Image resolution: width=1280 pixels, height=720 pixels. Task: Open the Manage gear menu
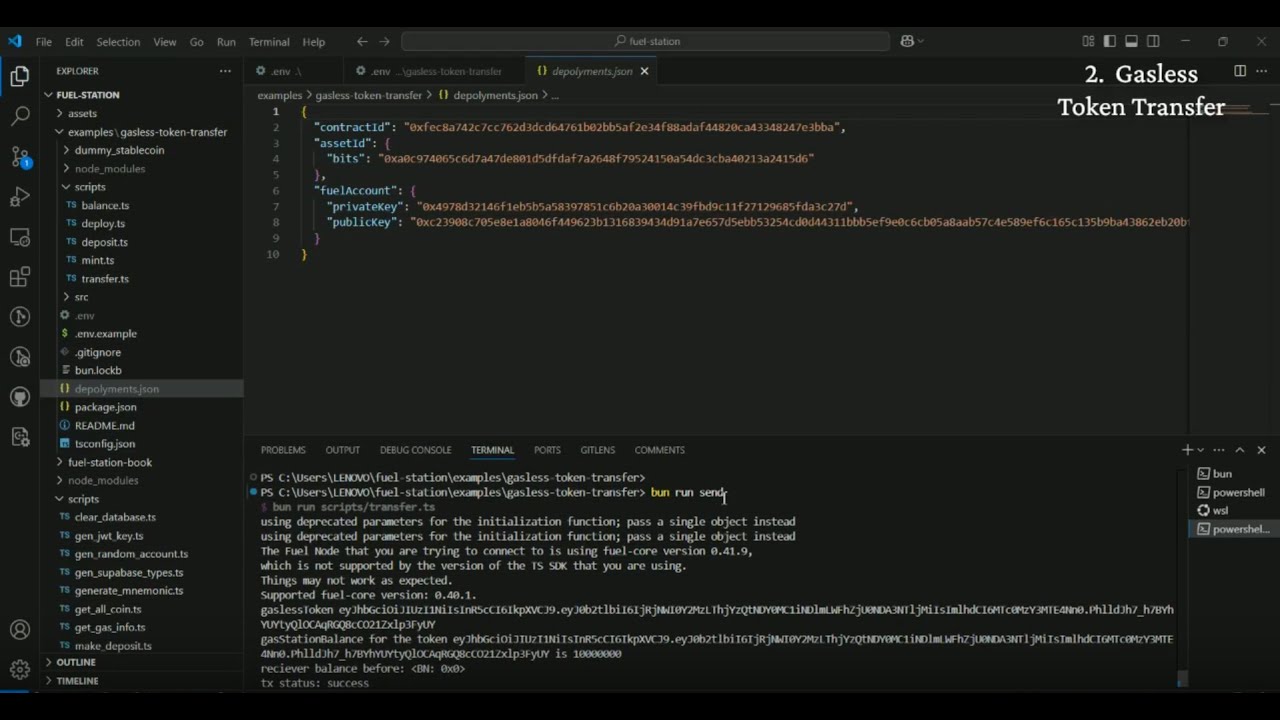(20, 669)
